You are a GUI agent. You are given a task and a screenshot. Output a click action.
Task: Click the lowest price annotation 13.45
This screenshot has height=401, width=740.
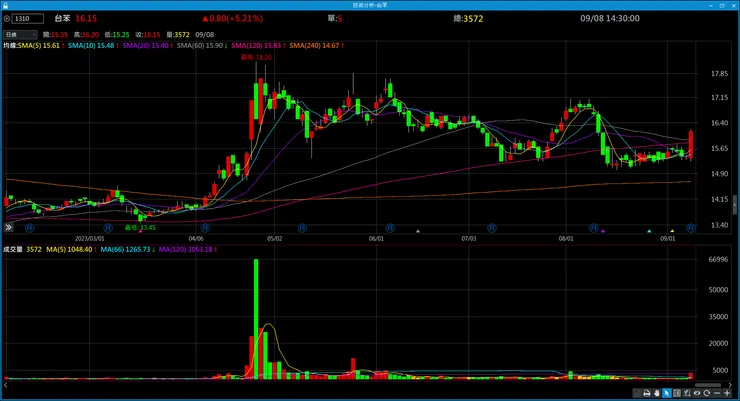click(140, 227)
